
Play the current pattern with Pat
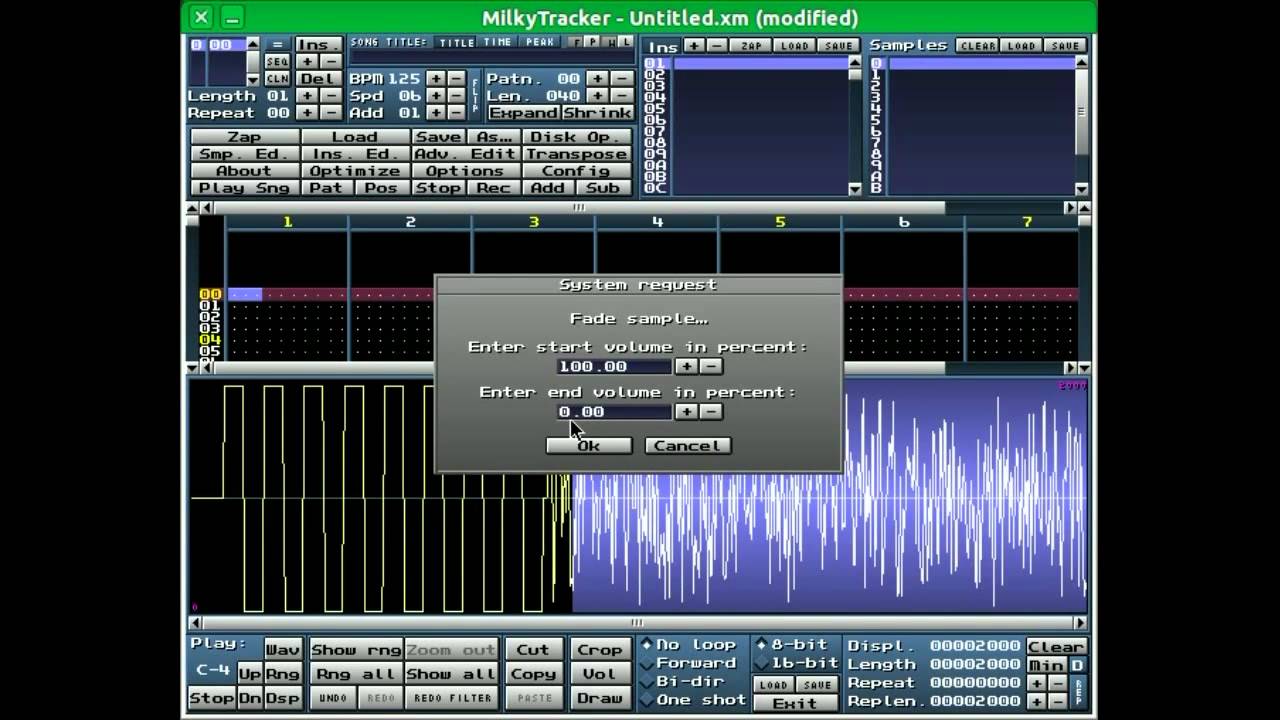(327, 188)
